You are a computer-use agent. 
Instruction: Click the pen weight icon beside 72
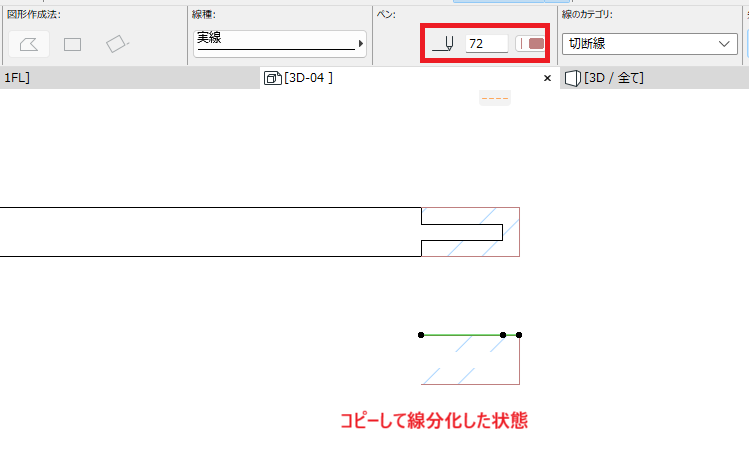click(x=443, y=44)
